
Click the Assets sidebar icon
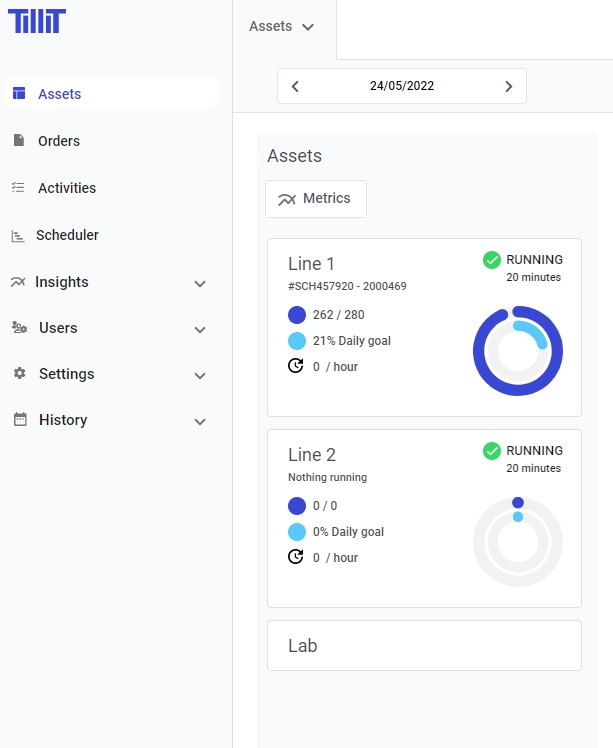click(18, 94)
